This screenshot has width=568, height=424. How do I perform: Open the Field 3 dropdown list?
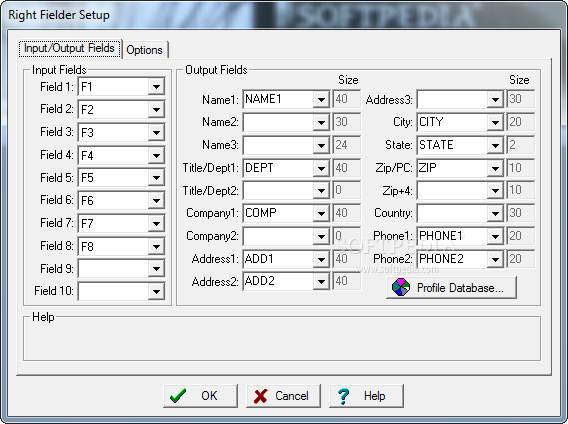point(156,133)
